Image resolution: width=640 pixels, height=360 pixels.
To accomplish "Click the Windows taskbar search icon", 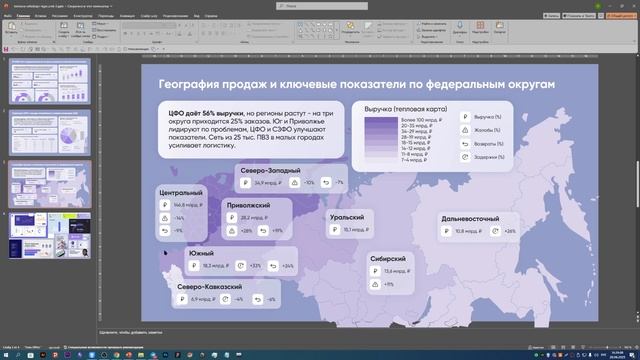I will (x=18, y=355).
